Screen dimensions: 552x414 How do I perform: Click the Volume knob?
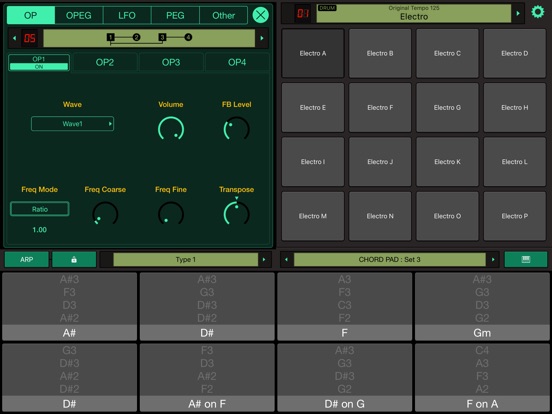coord(171,129)
